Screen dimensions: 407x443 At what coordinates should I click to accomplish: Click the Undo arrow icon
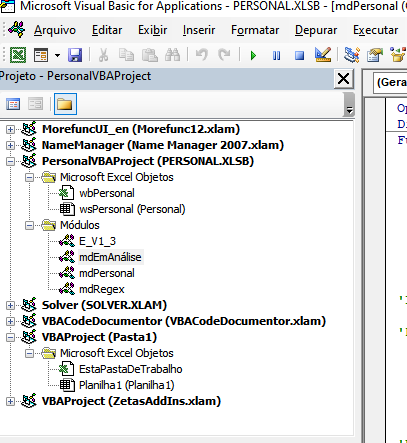coord(202,55)
